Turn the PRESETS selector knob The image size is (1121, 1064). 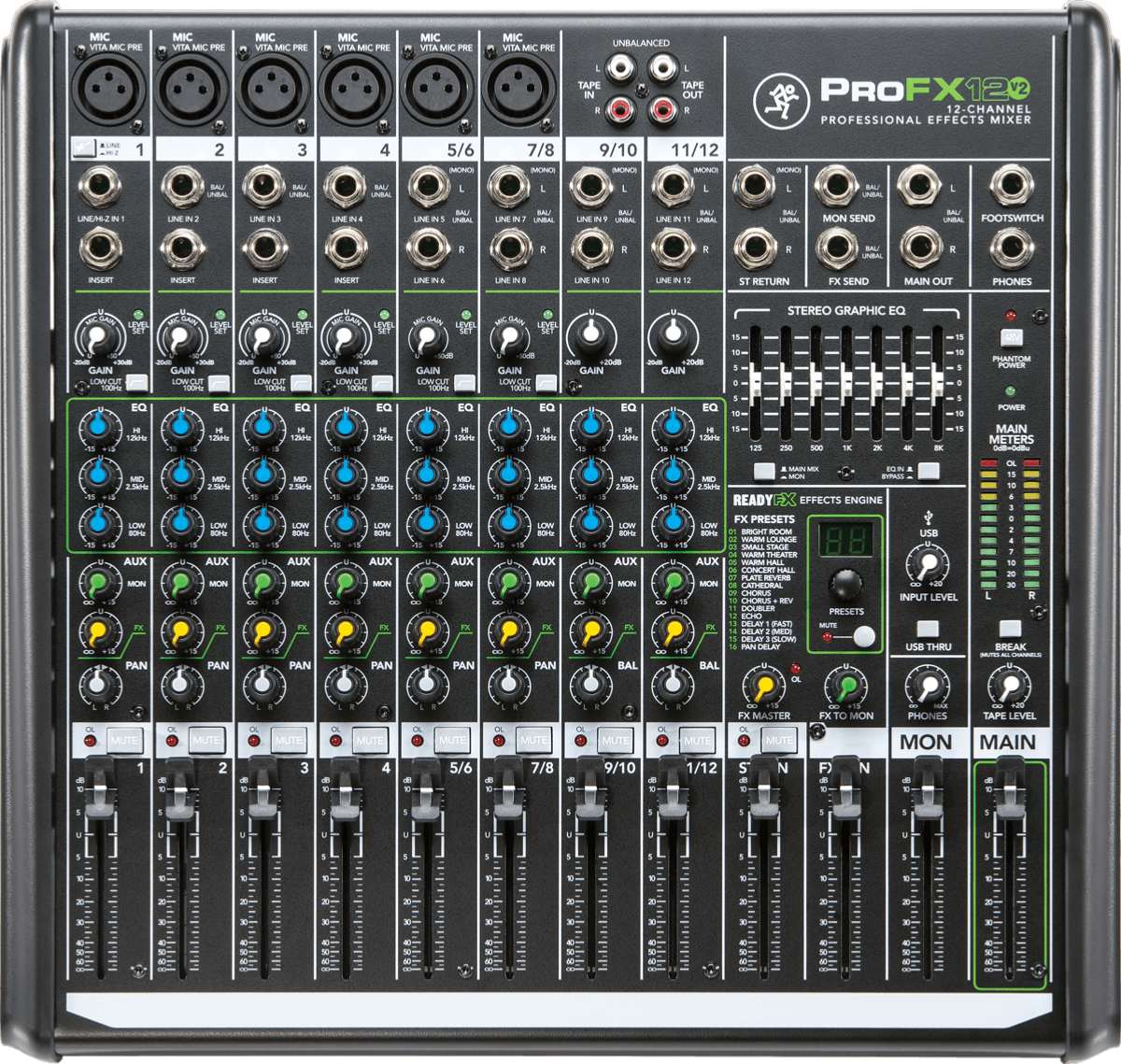pyautogui.click(x=844, y=587)
